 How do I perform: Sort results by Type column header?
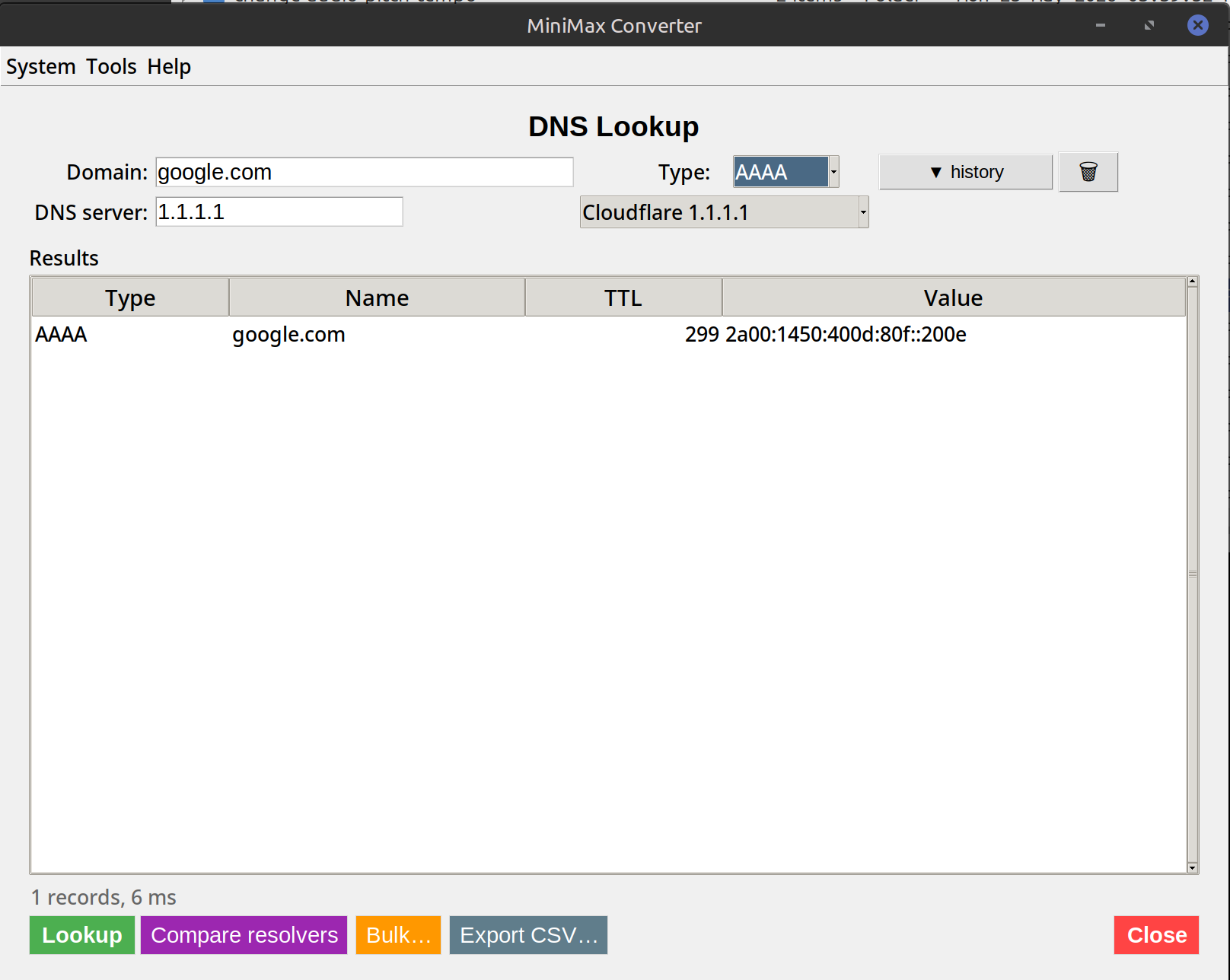(130, 297)
